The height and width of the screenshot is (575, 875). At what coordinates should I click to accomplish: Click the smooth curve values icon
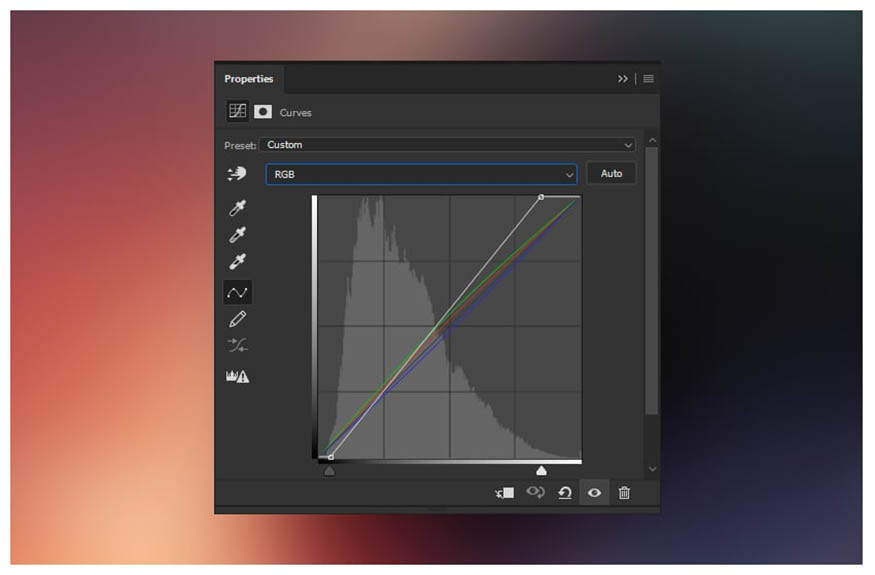[237, 346]
